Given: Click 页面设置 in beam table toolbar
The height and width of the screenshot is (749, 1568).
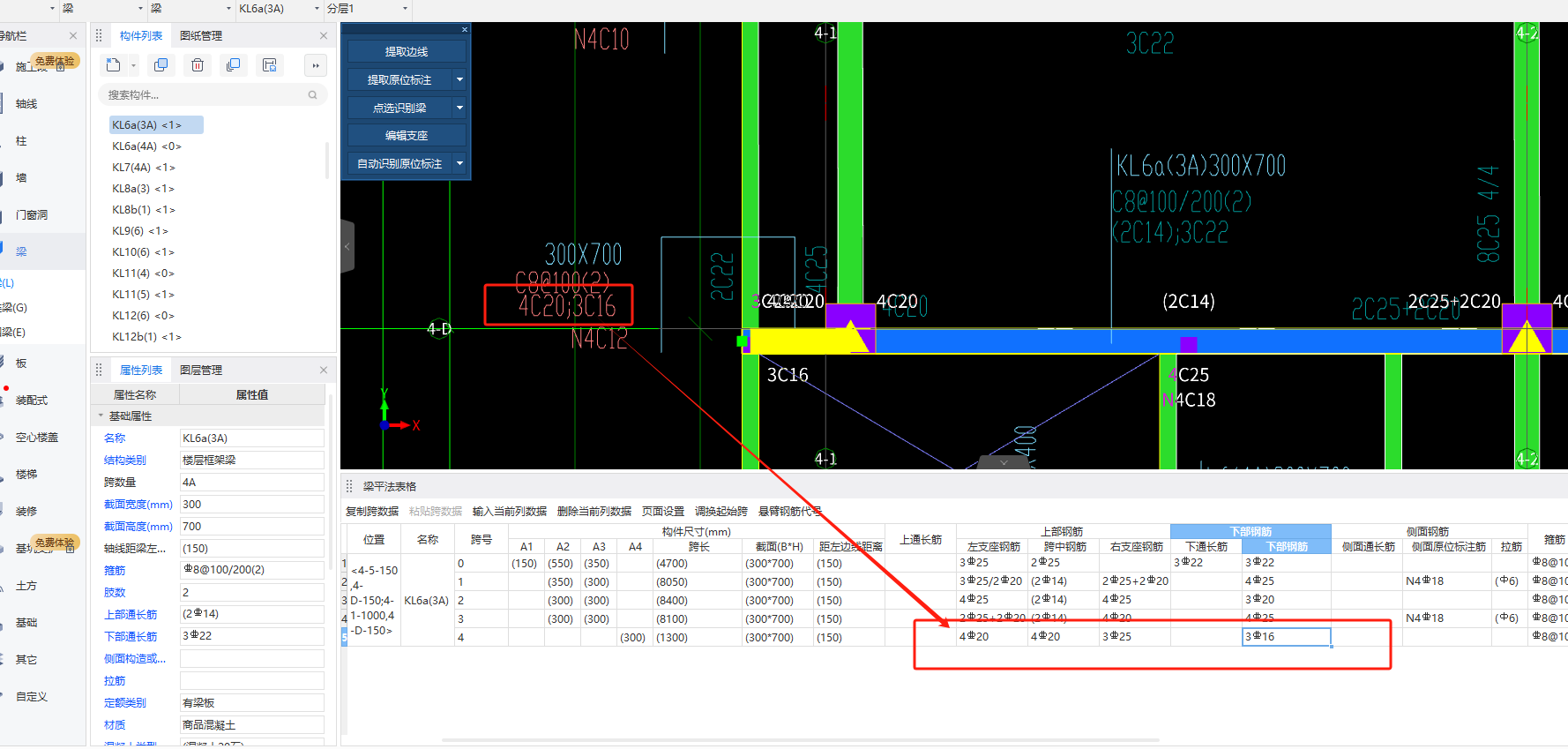Looking at the screenshot, I should [663, 512].
